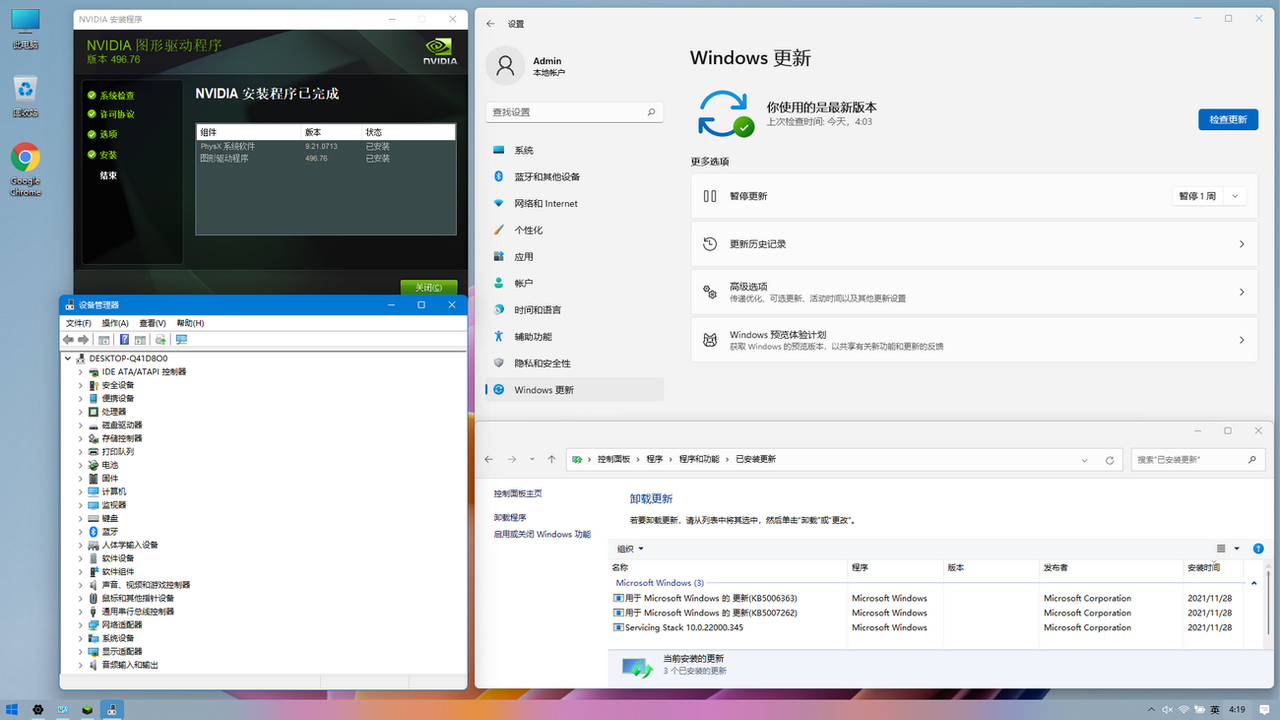Click the Back arrow in Settings window
Image resolution: width=1280 pixels, height=720 pixels.
pos(490,23)
